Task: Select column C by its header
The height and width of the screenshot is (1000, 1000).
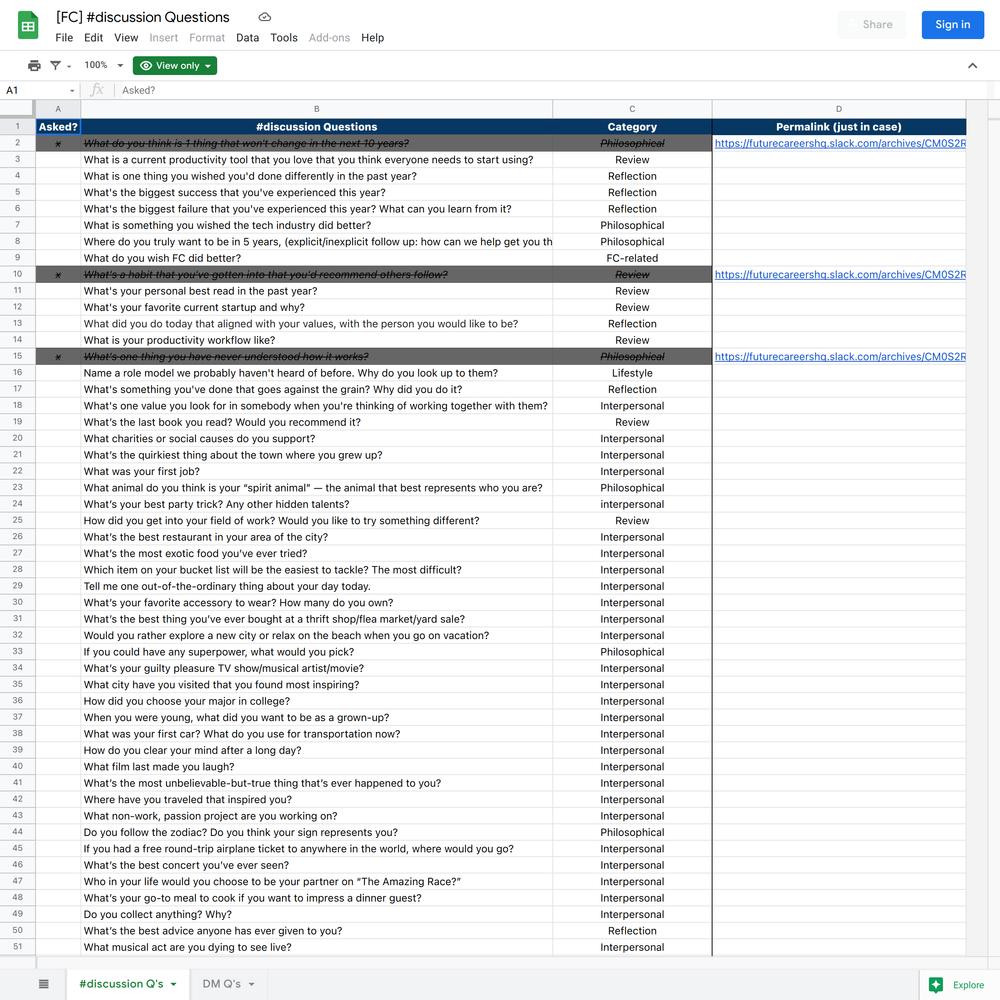Action: pos(632,109)
